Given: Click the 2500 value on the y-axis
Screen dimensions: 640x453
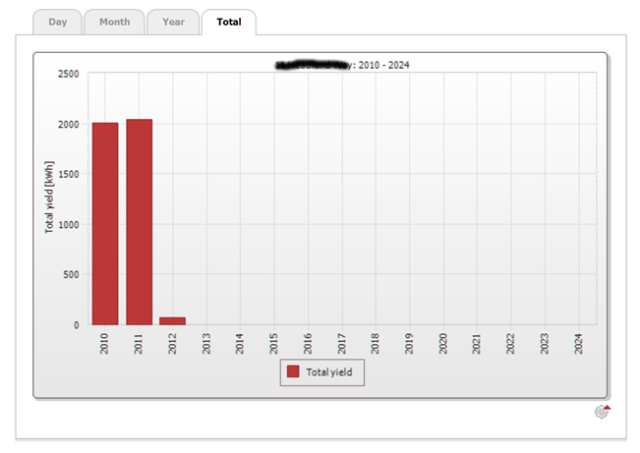Looking at the screenshot, I should click(x=69, y=74).
